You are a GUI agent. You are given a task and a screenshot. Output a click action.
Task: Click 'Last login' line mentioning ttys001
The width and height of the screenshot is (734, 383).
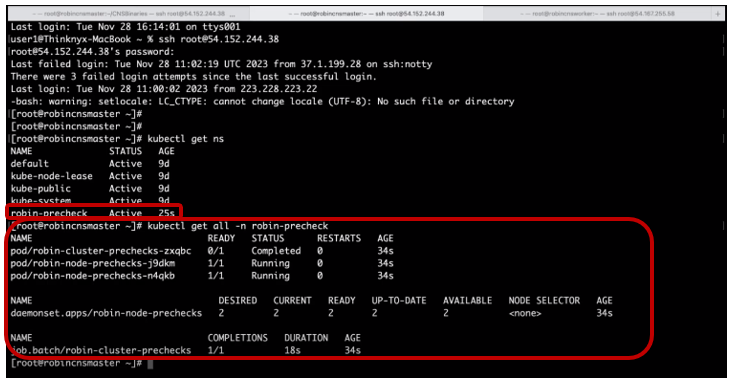tap(125, 27)
